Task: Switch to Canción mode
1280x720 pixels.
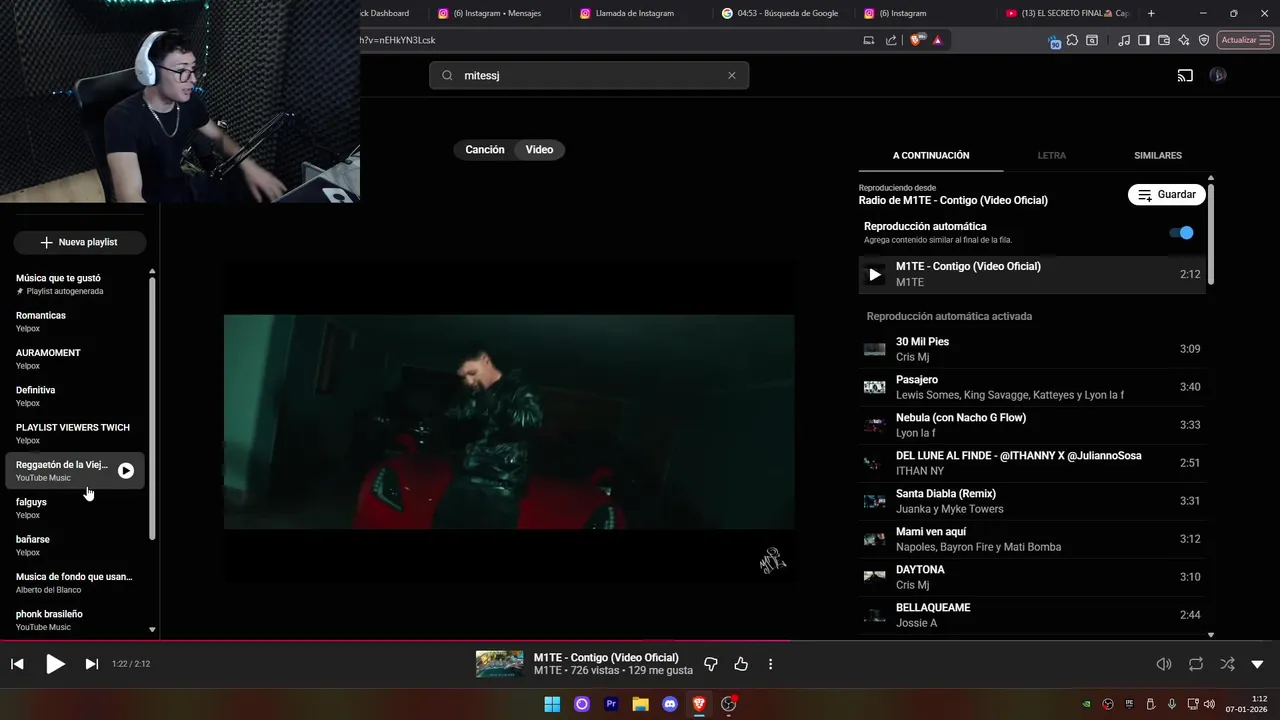Action: (485, 149)
